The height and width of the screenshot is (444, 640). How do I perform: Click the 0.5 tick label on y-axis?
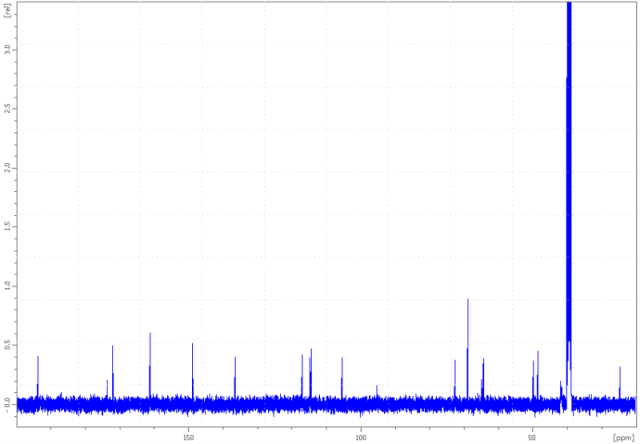[8, 345]
